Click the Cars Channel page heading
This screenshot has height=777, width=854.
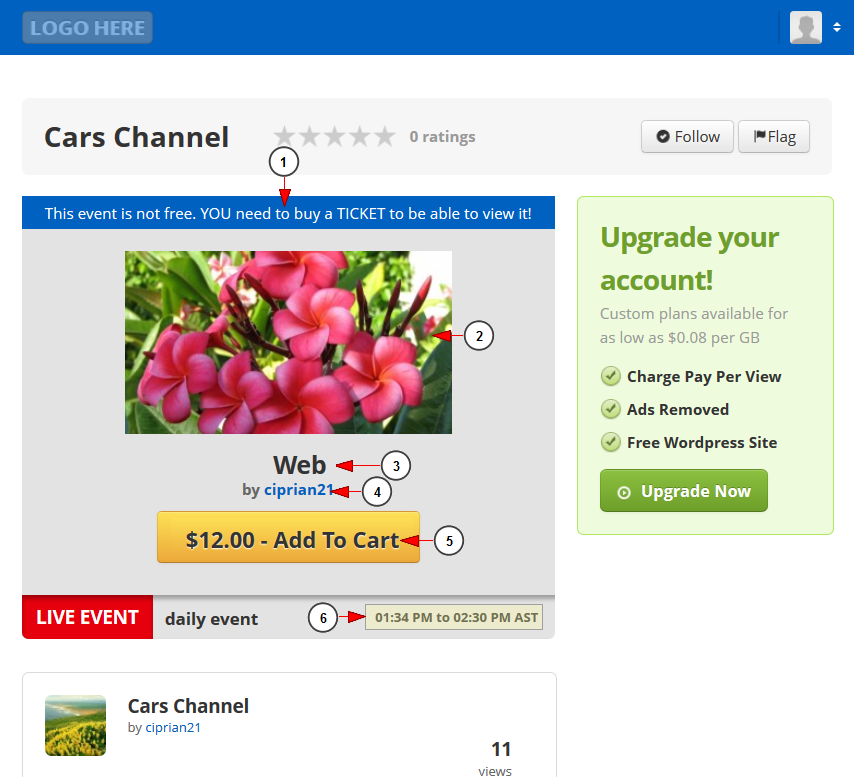point(136,137)
